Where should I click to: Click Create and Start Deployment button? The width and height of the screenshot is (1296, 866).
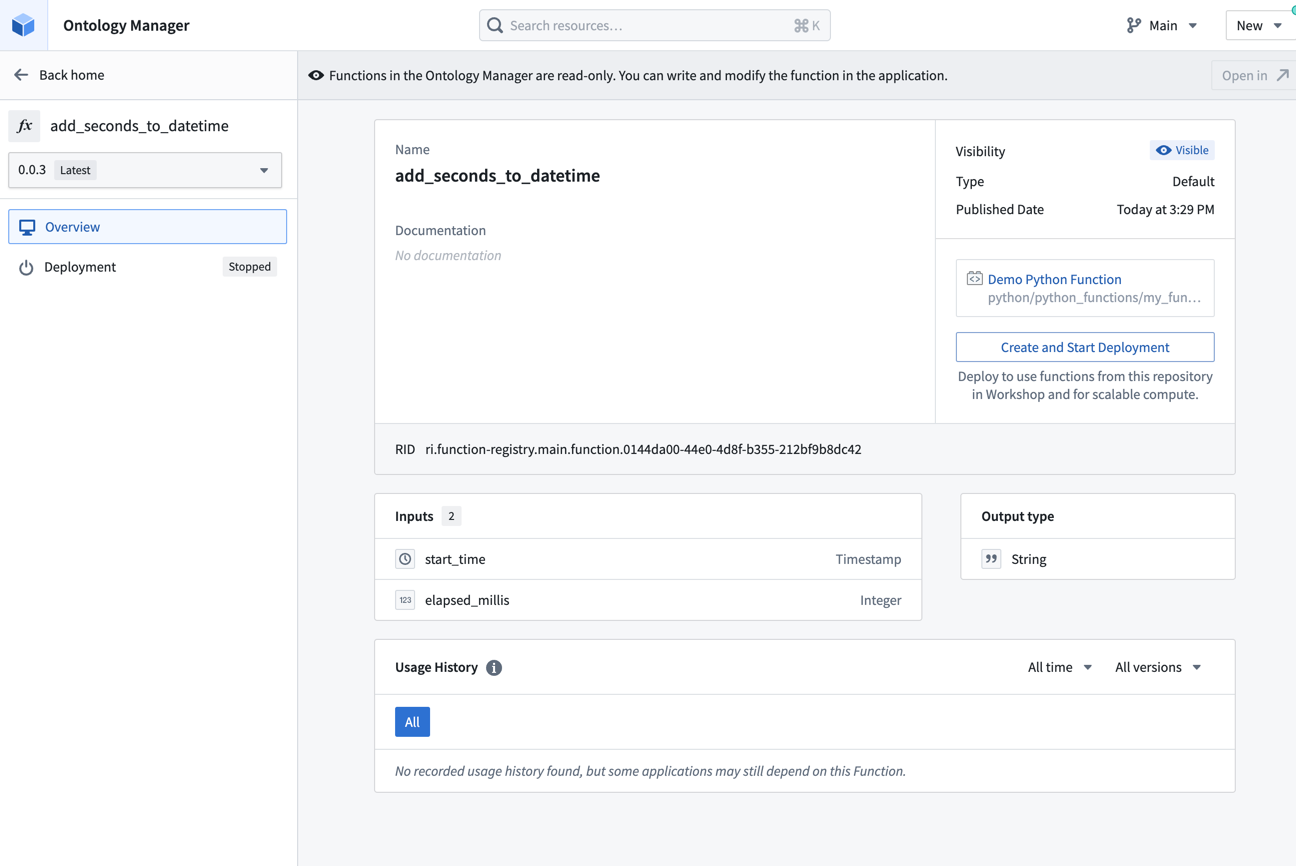[1085, 347]
